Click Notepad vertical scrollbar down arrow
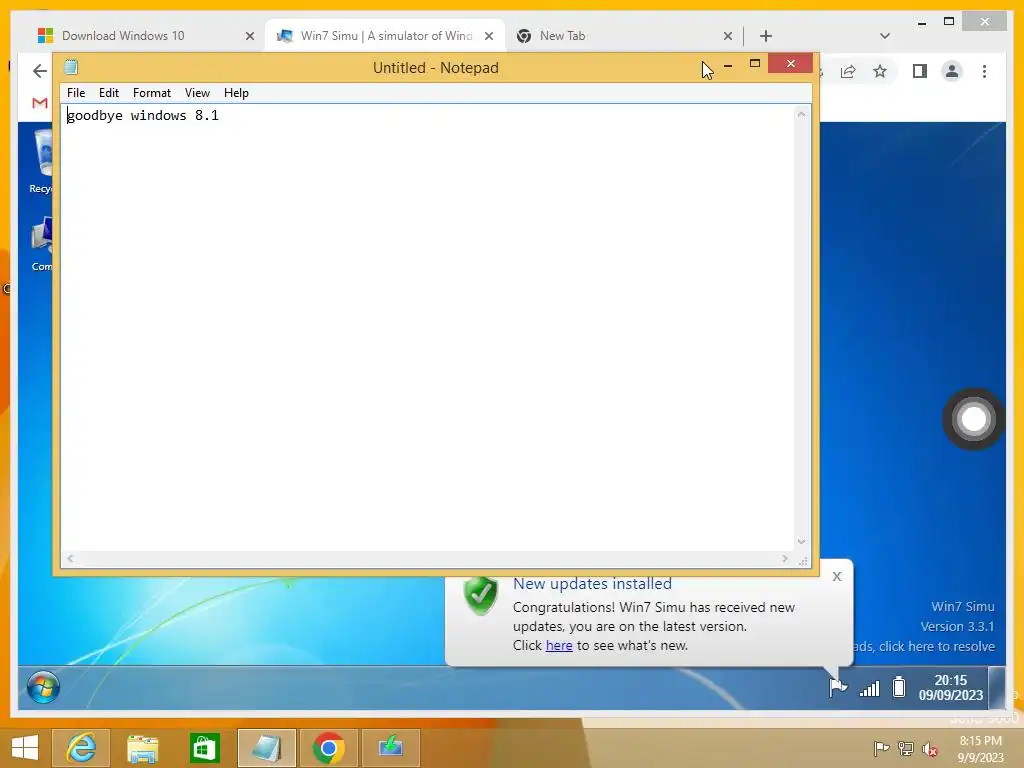Viewport: 1024px width, 768px height. tap(801, 541)
